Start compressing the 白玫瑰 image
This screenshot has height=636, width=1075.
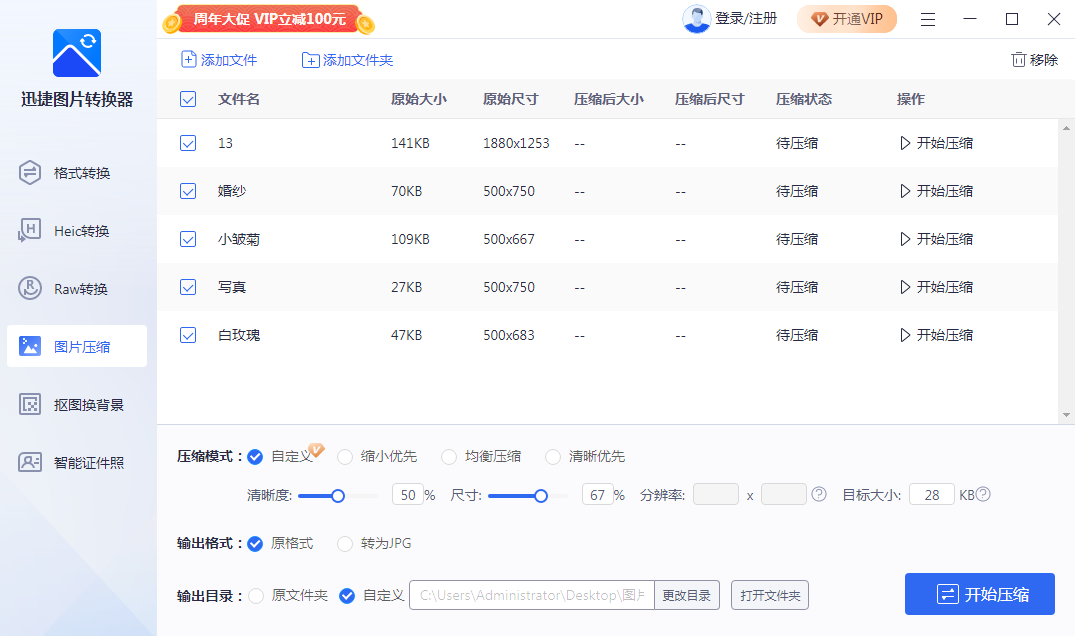coord(935,335)
